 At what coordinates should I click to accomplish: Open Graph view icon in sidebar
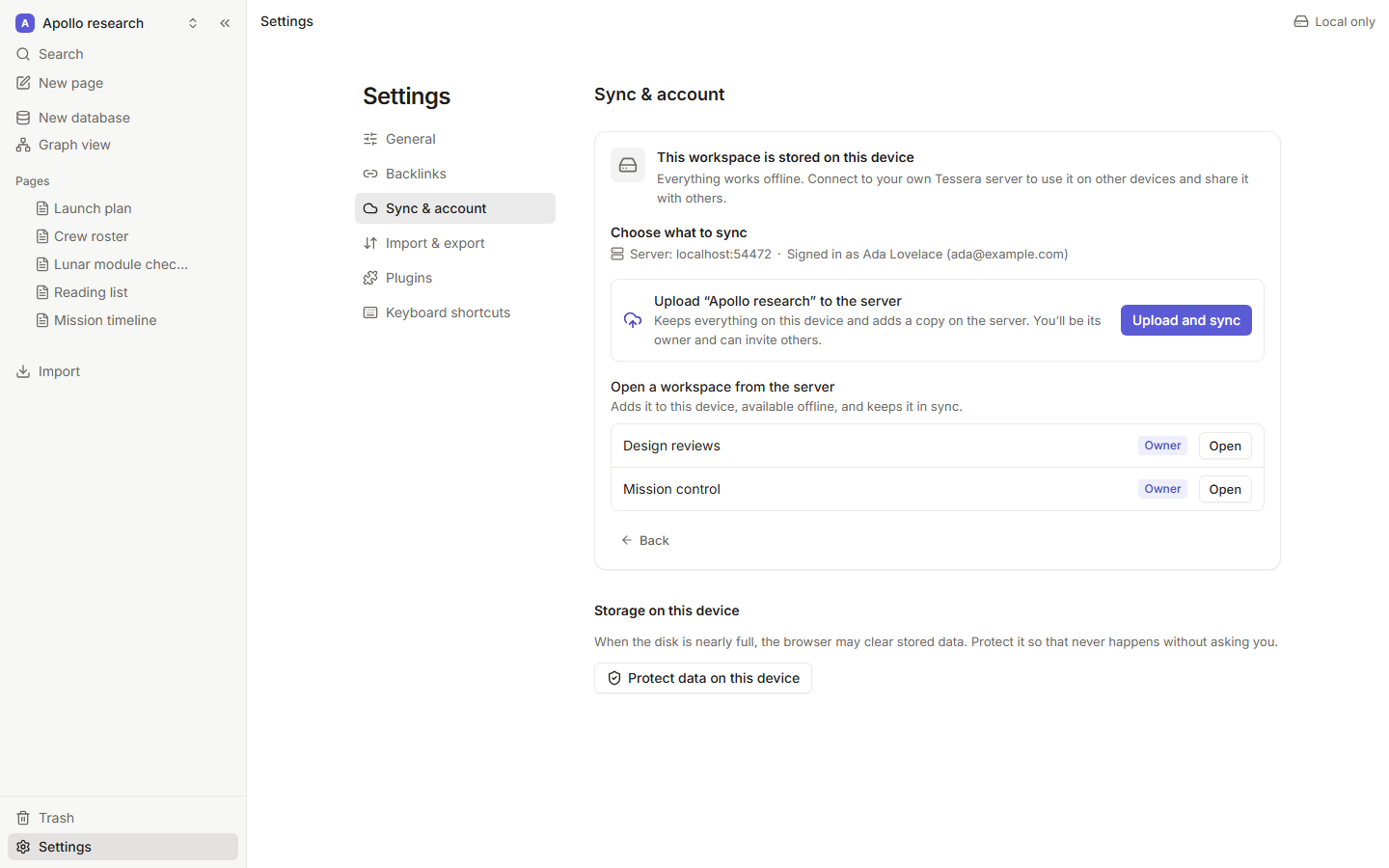(x=23, y=145)
